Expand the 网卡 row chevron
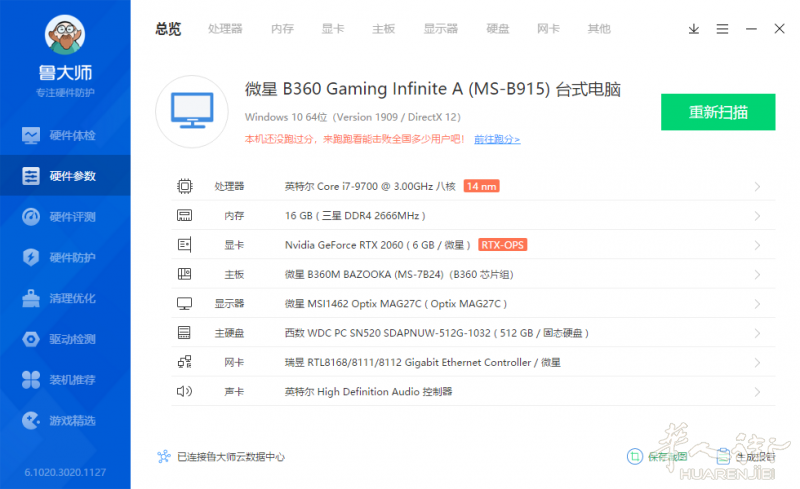The image size is (800, 489). tap(757, 363)
